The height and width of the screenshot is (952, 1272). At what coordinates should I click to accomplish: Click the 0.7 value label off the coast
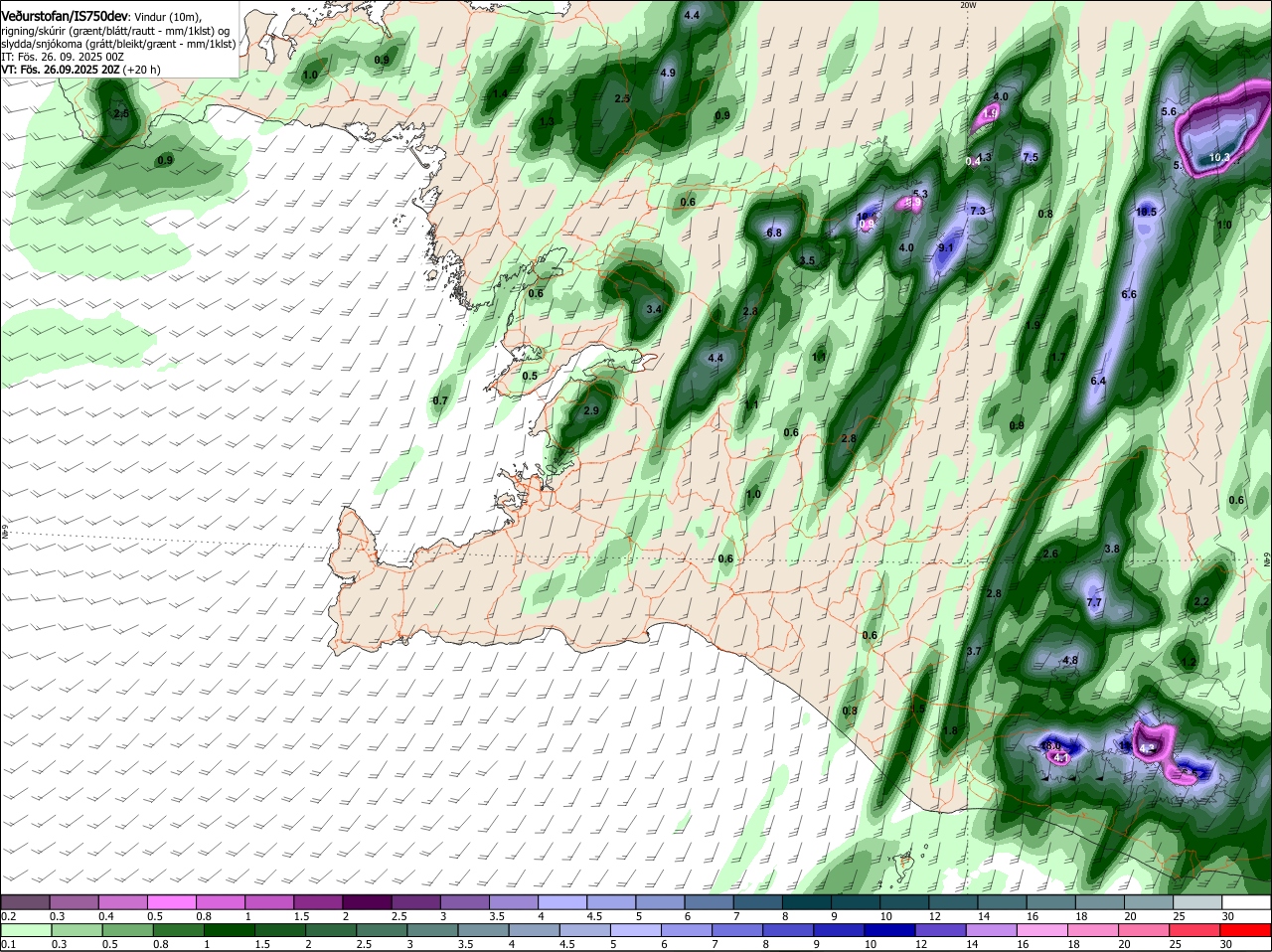point(441,400)
